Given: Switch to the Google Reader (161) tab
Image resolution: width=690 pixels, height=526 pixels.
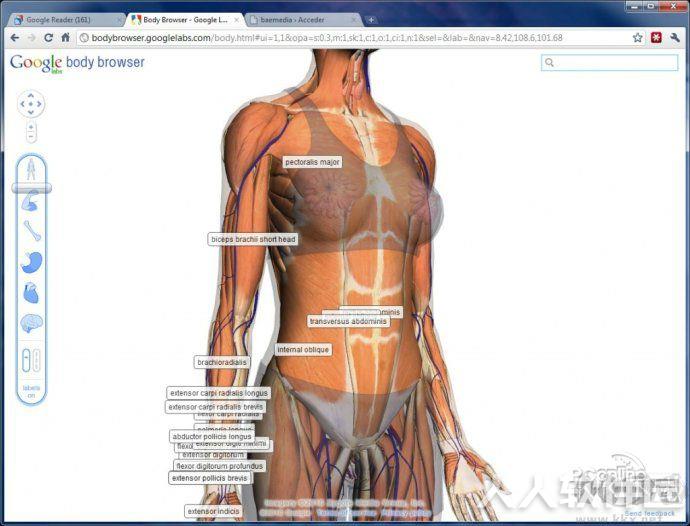Looking at the screenshot, I should tap(67, 20).
